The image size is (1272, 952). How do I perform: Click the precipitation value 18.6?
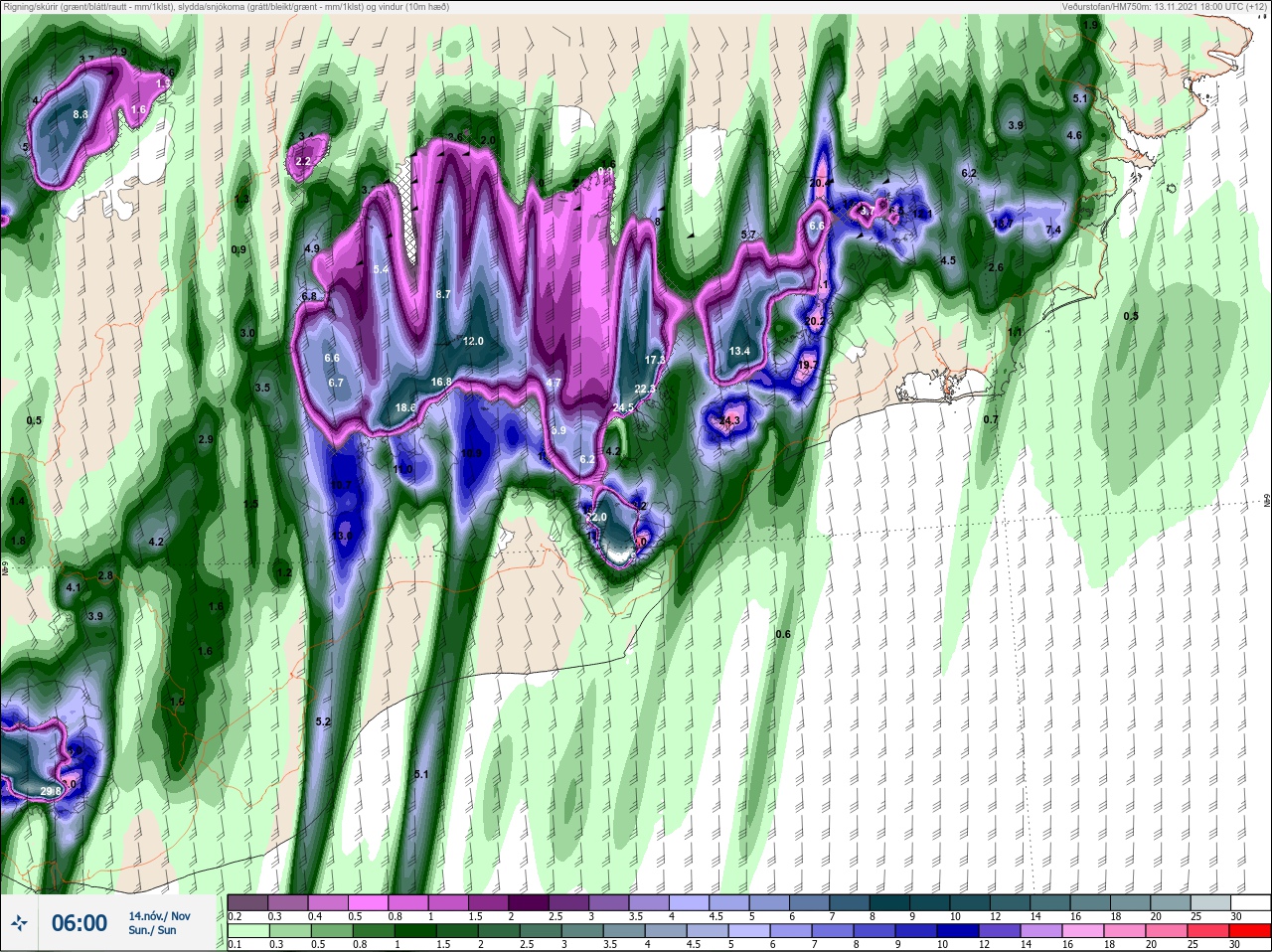(x=405, y=407)
